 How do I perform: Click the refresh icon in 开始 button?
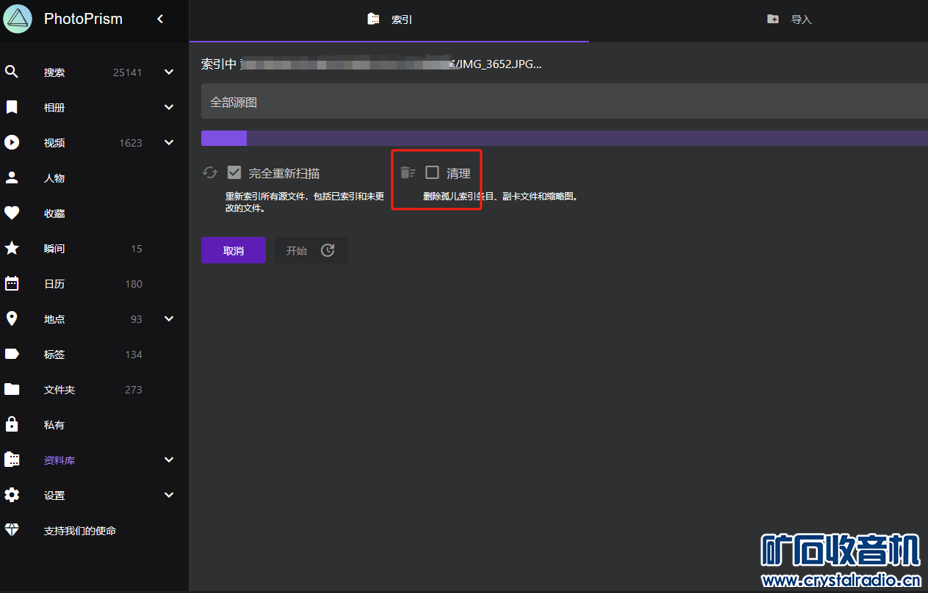[327, 250]
